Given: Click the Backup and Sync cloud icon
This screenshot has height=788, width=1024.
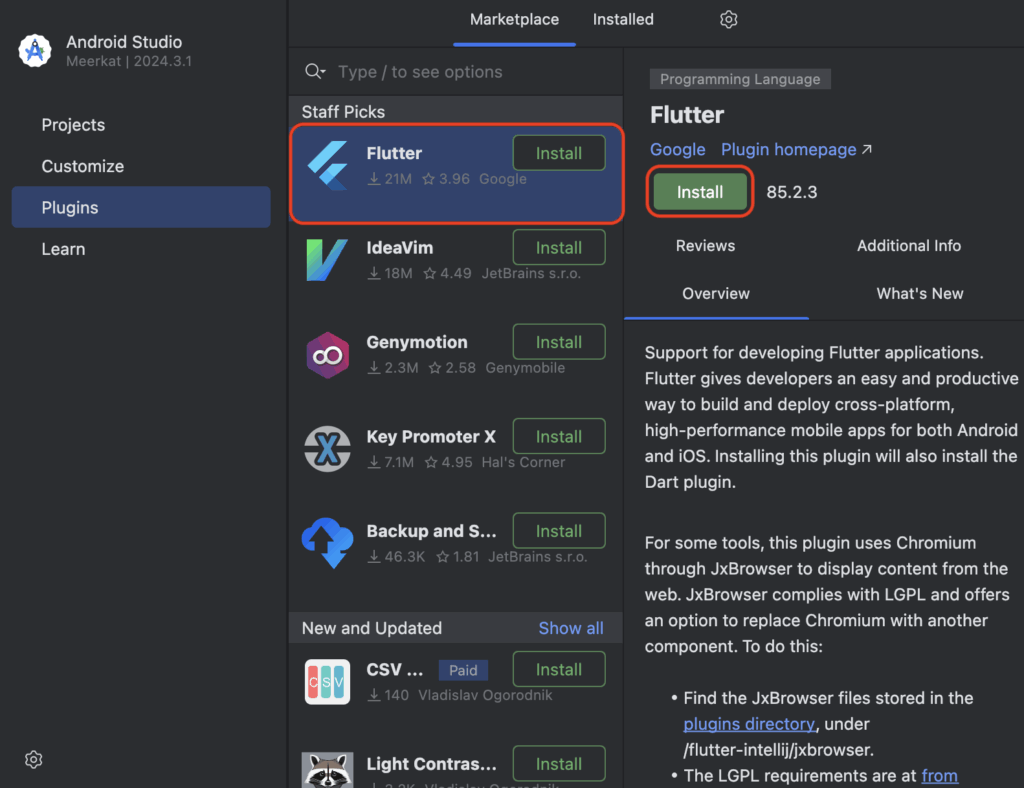Looking at the screenshot, I should pos(327,543).
